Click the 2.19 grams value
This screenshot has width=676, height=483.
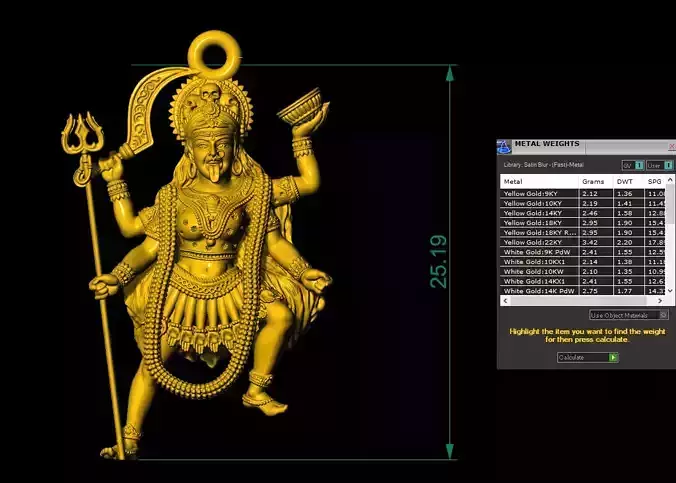tap(590, 203)
